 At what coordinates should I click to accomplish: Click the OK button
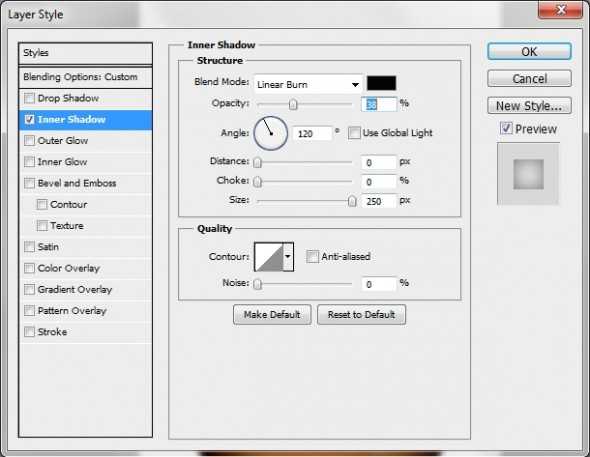[x=529, y=52]
